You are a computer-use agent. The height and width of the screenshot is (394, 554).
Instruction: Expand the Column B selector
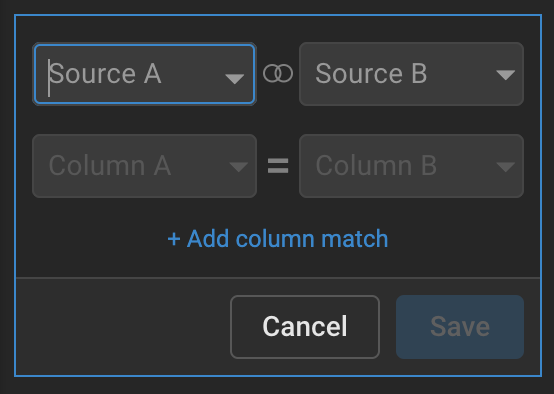click(x=411, y=166)
